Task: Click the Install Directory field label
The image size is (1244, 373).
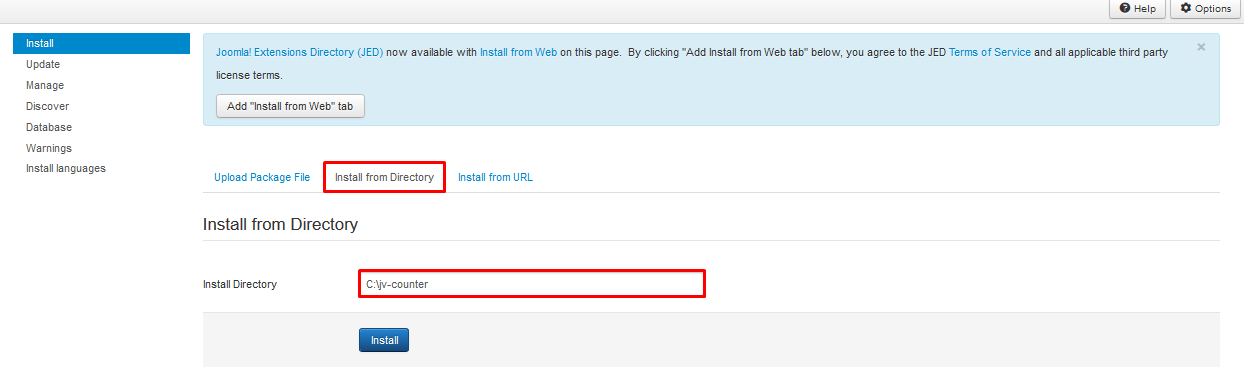Action: (x=240, y=284)
